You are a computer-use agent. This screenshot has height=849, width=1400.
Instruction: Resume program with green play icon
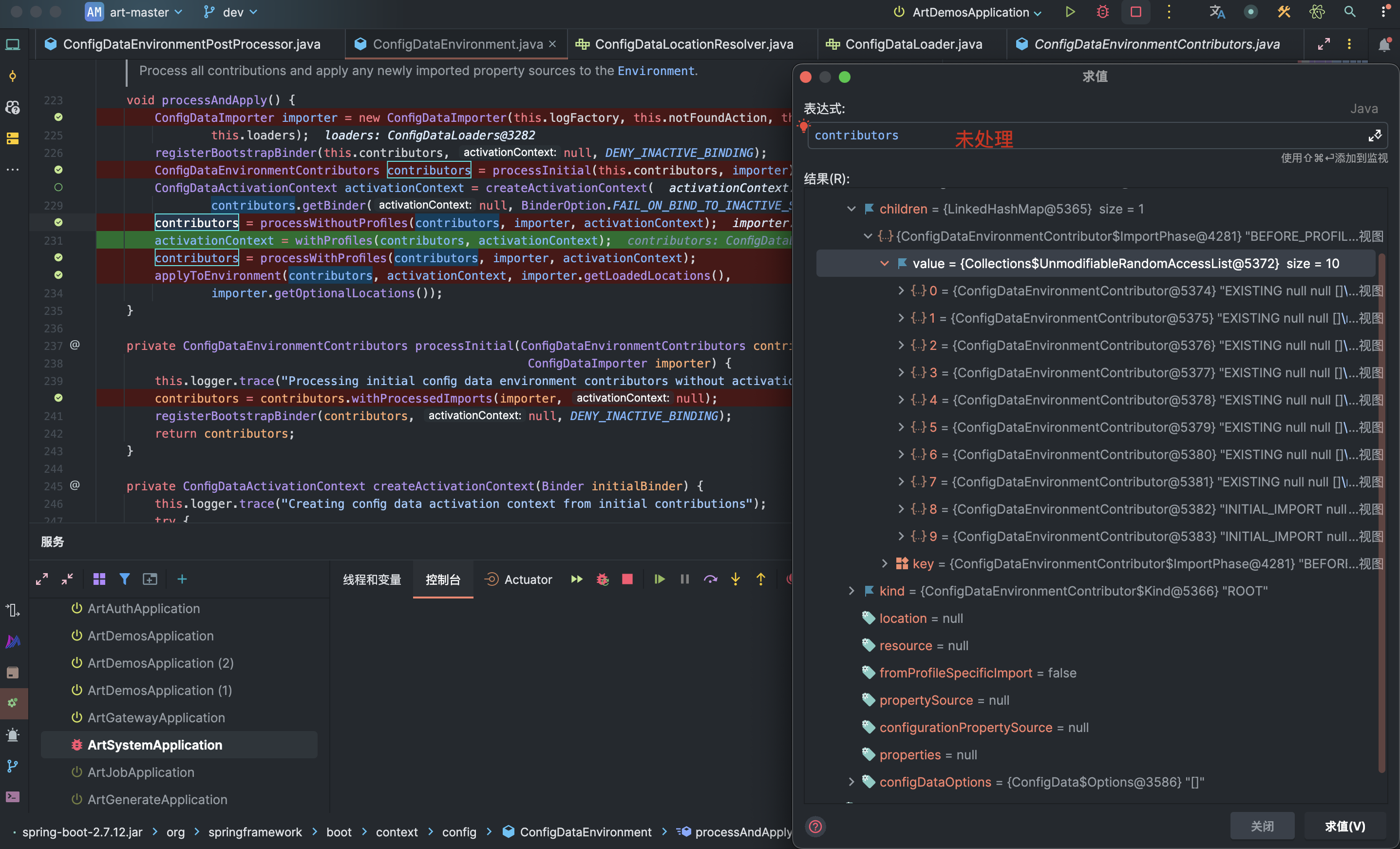pos(659,579)
